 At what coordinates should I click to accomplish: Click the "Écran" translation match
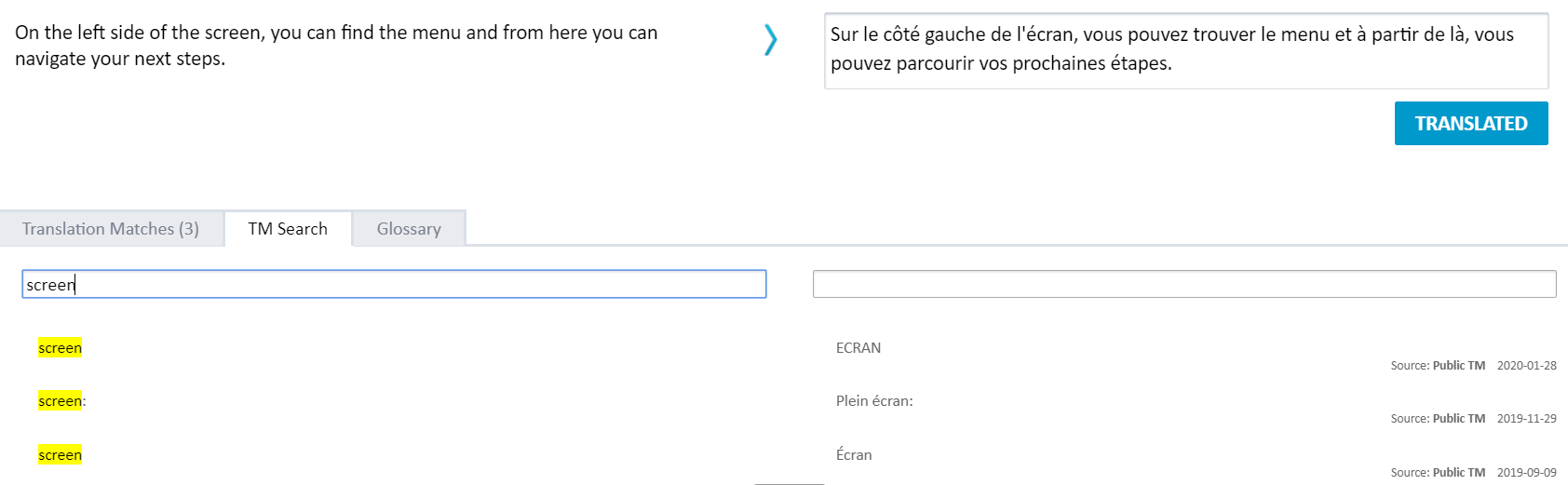click(854, 455)
